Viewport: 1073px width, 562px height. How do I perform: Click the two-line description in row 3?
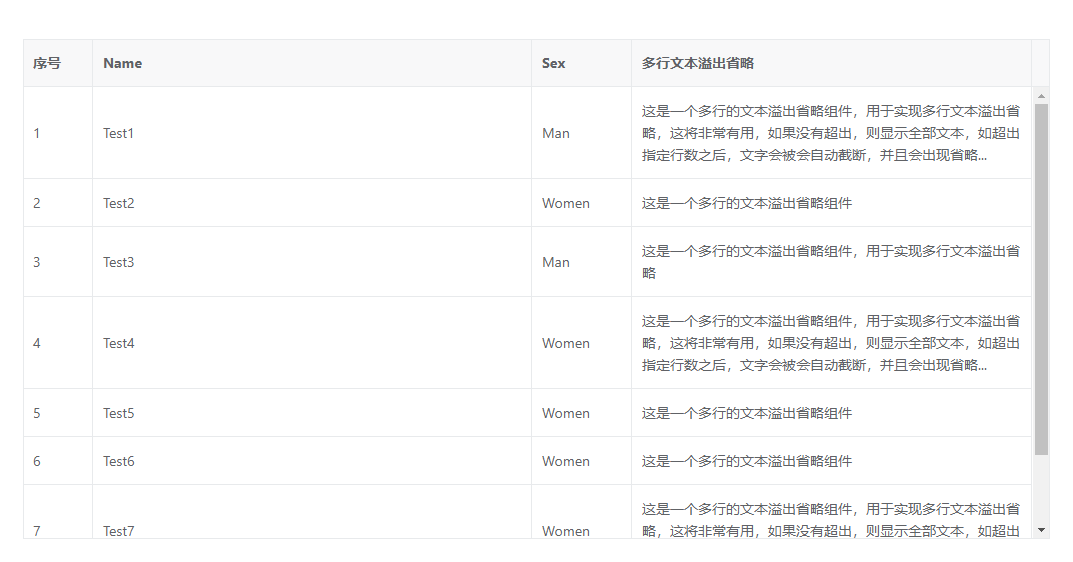[831, 262]
